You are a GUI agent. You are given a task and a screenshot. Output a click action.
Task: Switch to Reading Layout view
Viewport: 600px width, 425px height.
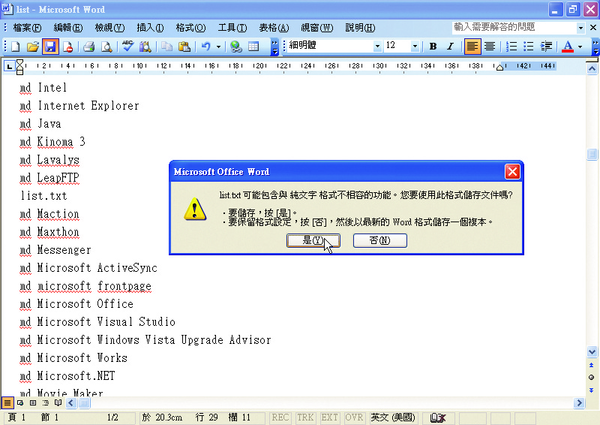point(58,402)
